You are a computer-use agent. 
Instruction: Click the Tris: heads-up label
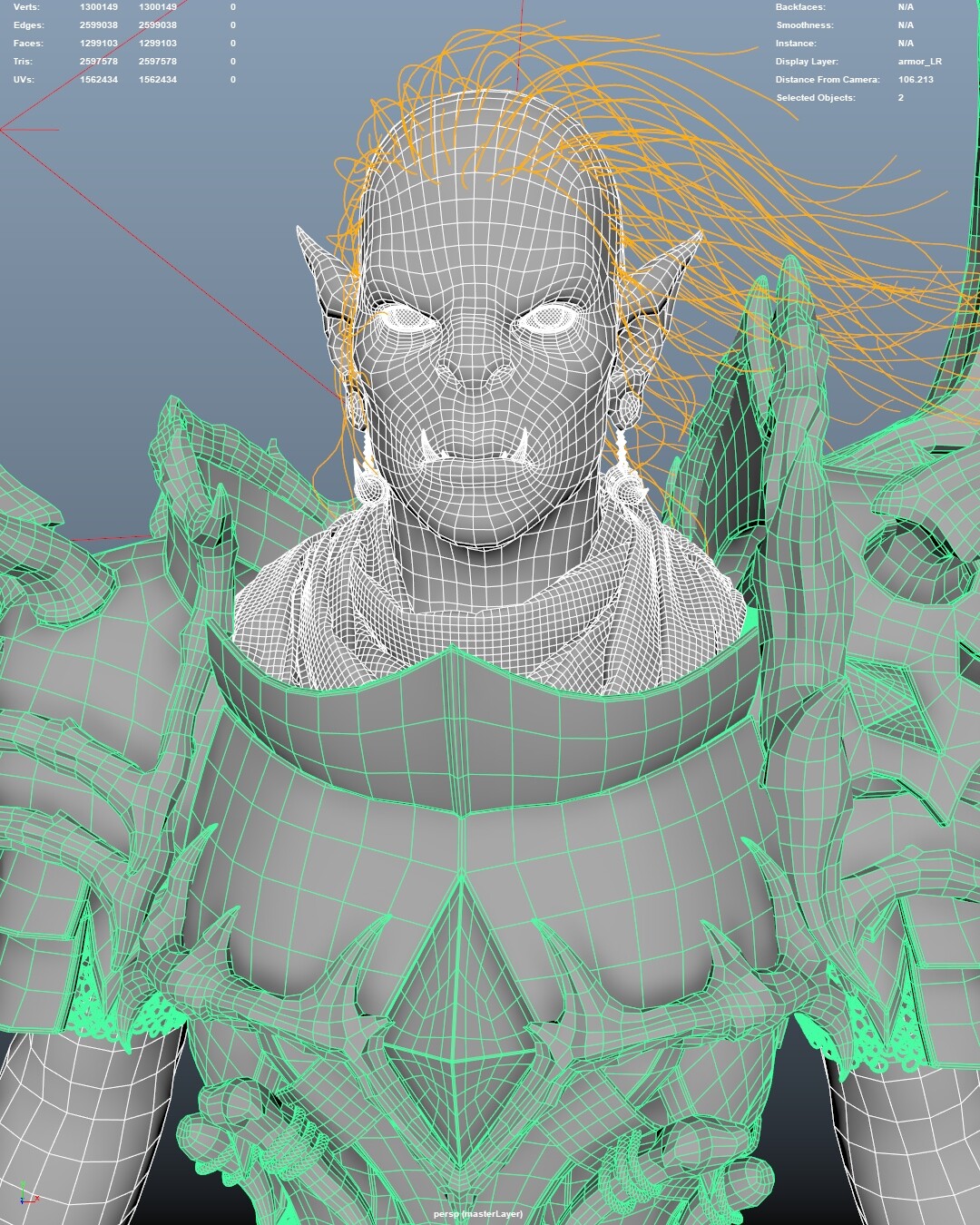pos(23,61)
